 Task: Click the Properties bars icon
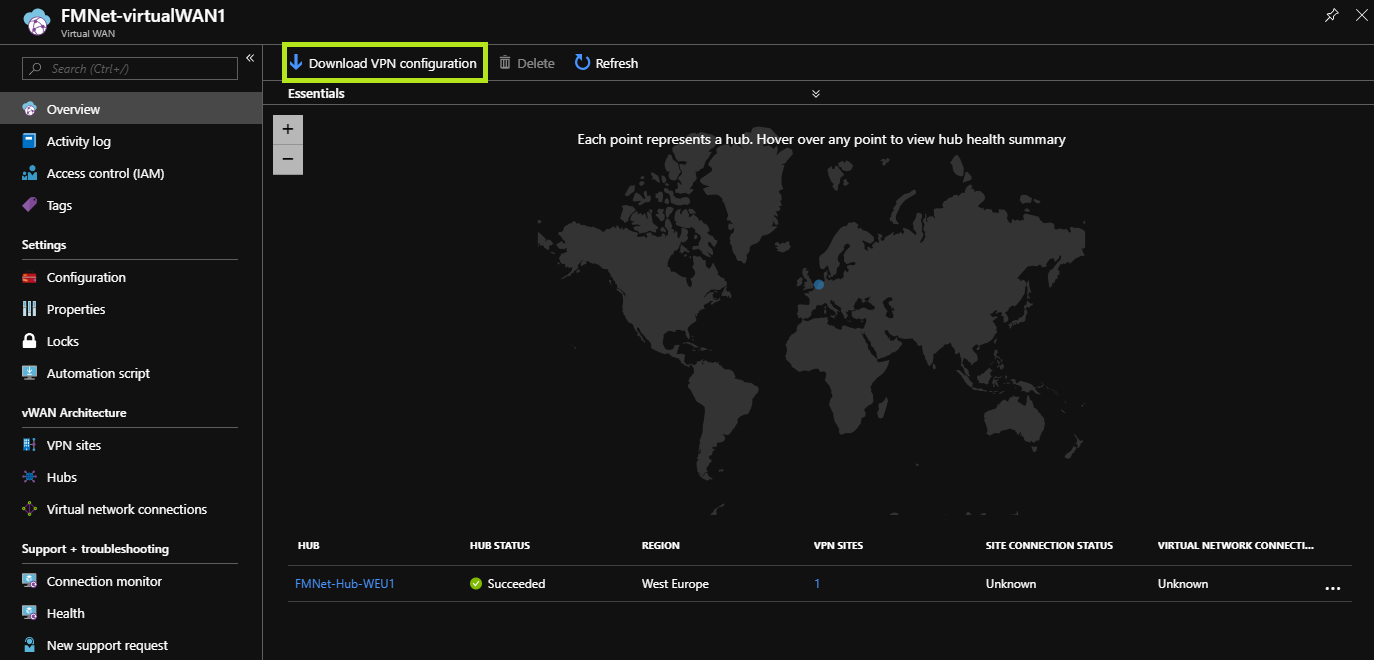pos(29,309)
